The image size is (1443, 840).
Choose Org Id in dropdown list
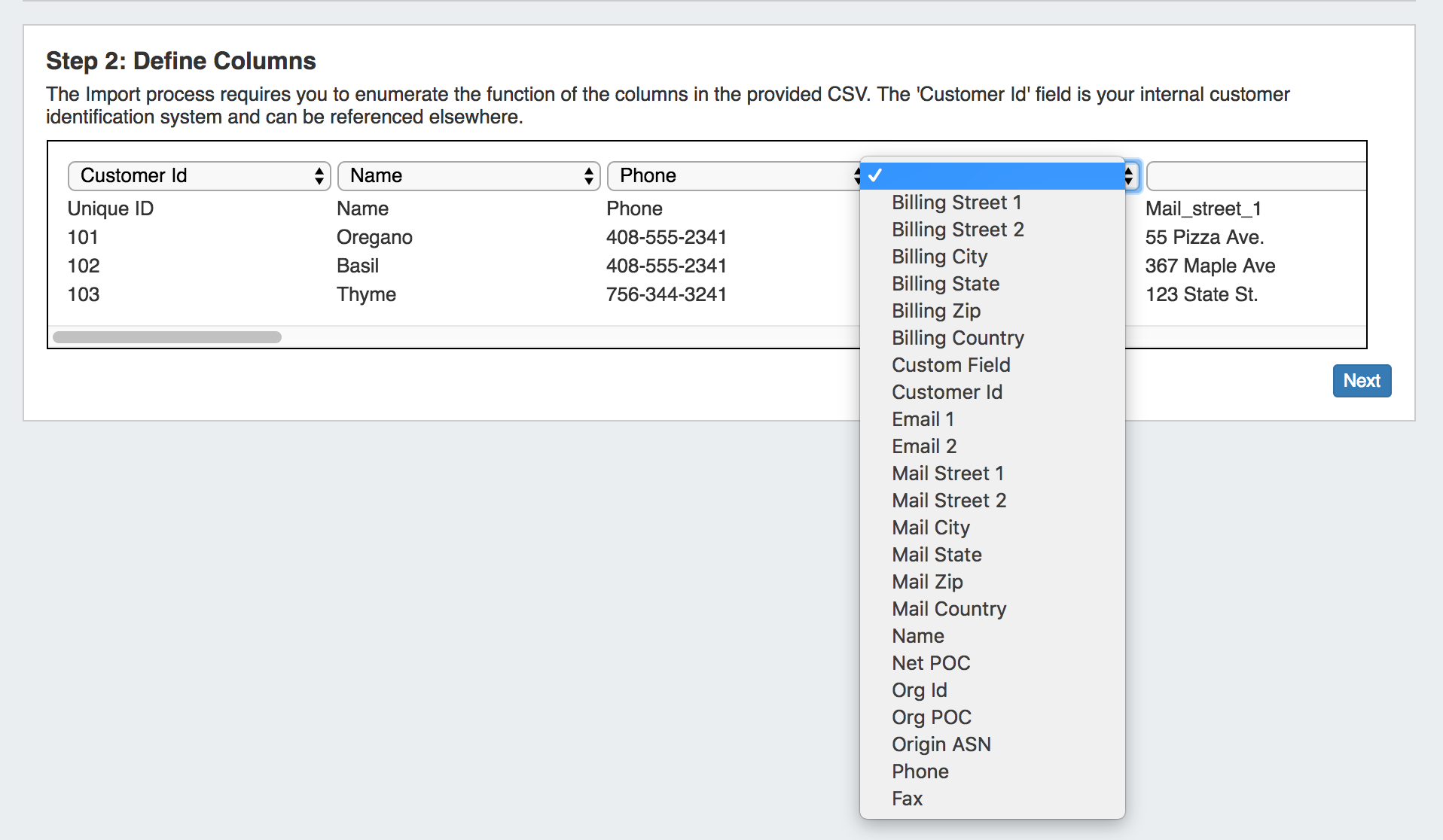coord(919,690)
